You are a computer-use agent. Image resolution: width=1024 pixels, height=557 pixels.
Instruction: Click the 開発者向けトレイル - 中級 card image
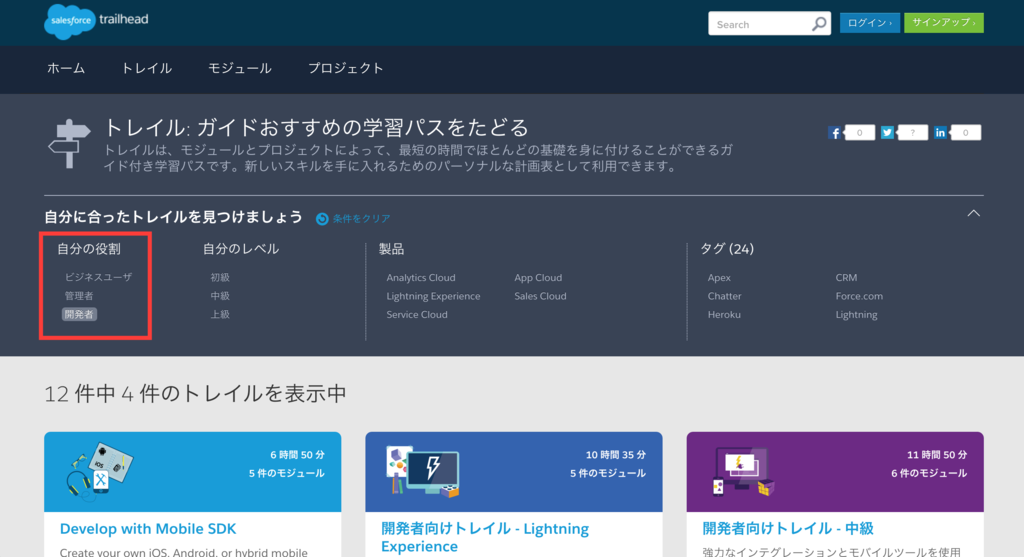[x=743, y=471]
